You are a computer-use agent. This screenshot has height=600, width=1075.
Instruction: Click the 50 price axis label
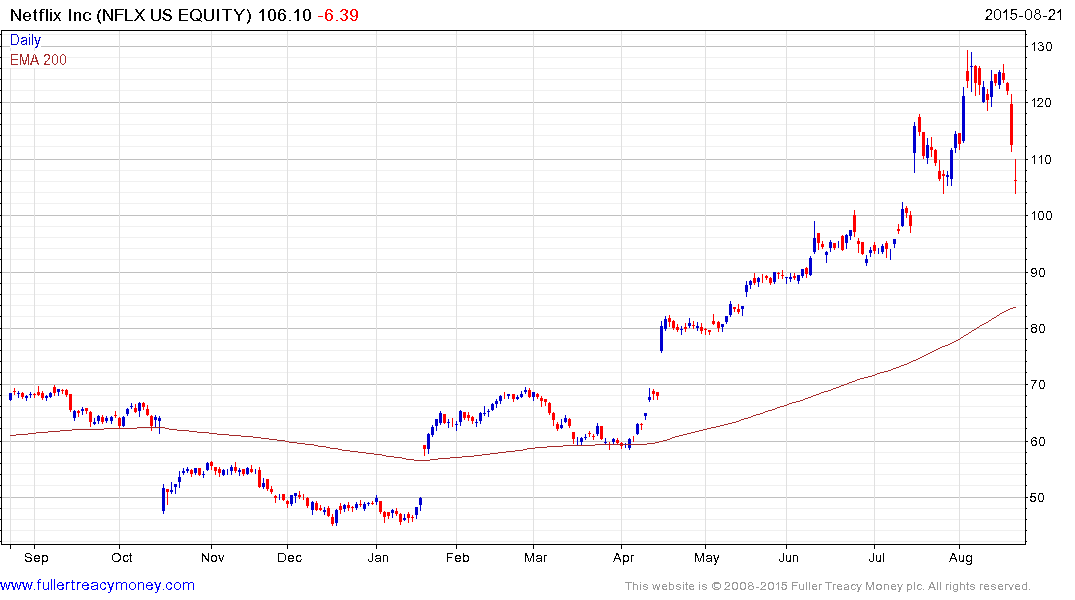1038,498
